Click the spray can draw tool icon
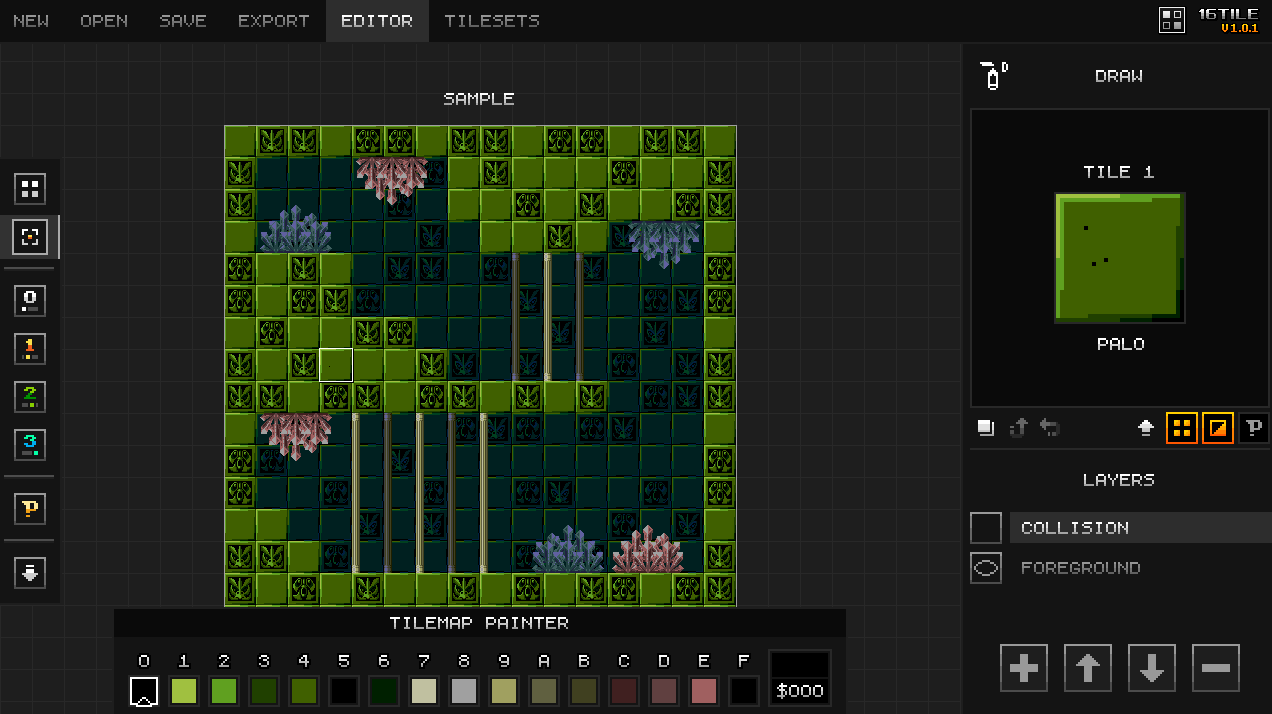Image resolution: width=1272 pixels, height=714 pixels. click(x=993, y=76)
